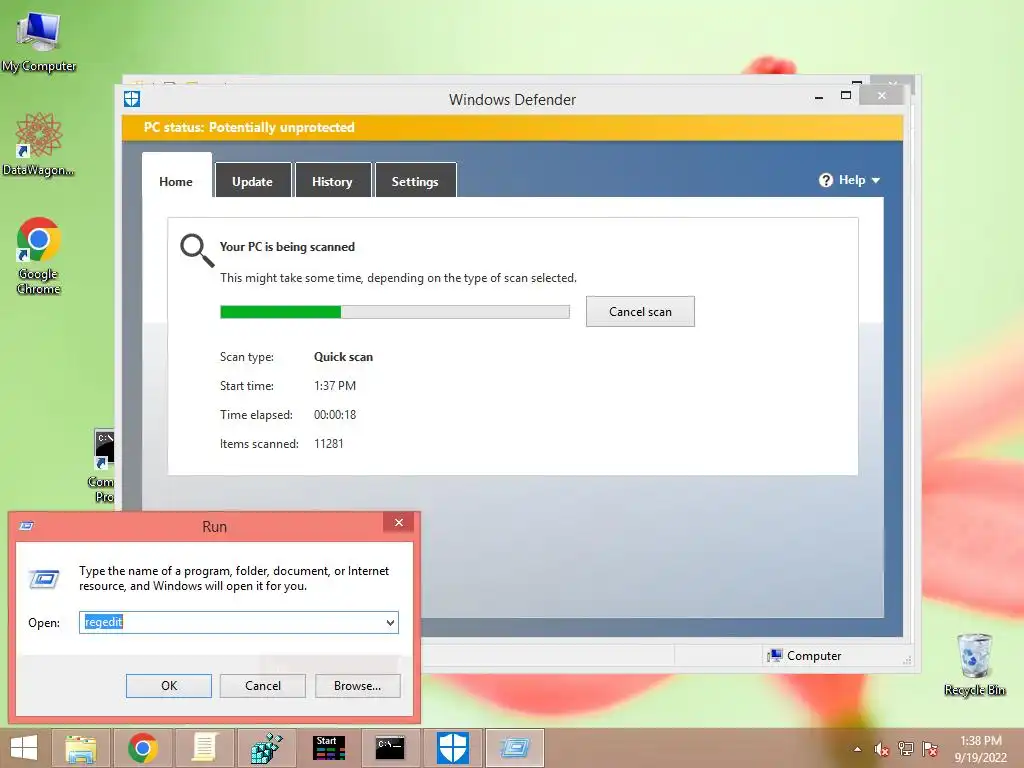Open the DataWagon desktop shortcut
This screenshot has width=1024, height=768.
pos(39,144)
